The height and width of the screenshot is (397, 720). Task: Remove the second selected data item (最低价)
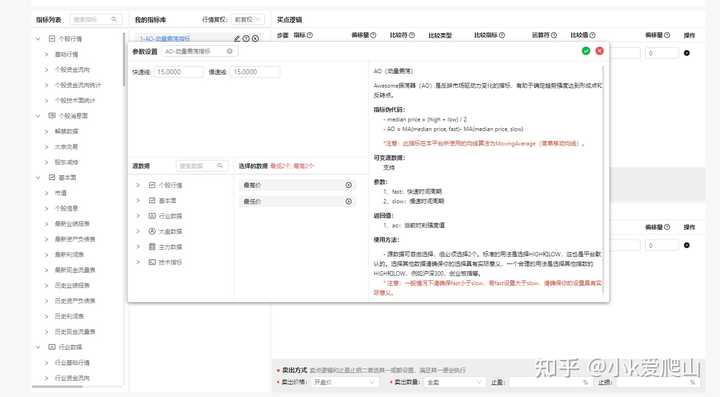coord(349,201)
